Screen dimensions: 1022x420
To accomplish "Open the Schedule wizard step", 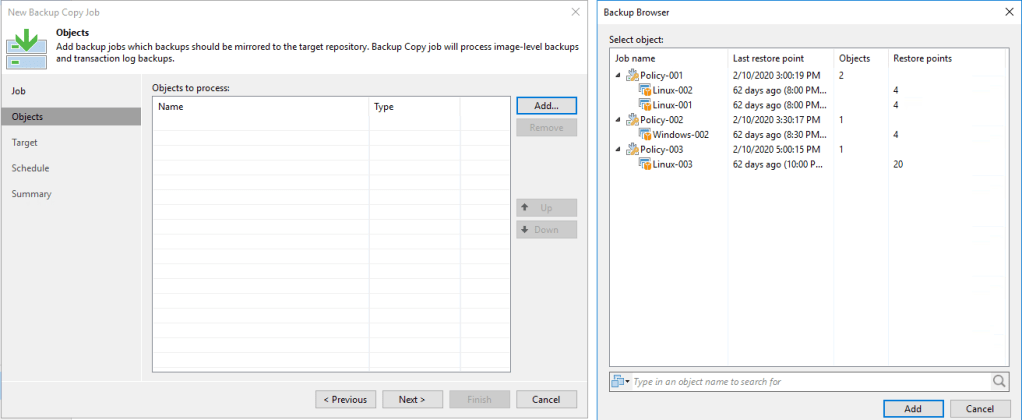I will pos(30,168).
